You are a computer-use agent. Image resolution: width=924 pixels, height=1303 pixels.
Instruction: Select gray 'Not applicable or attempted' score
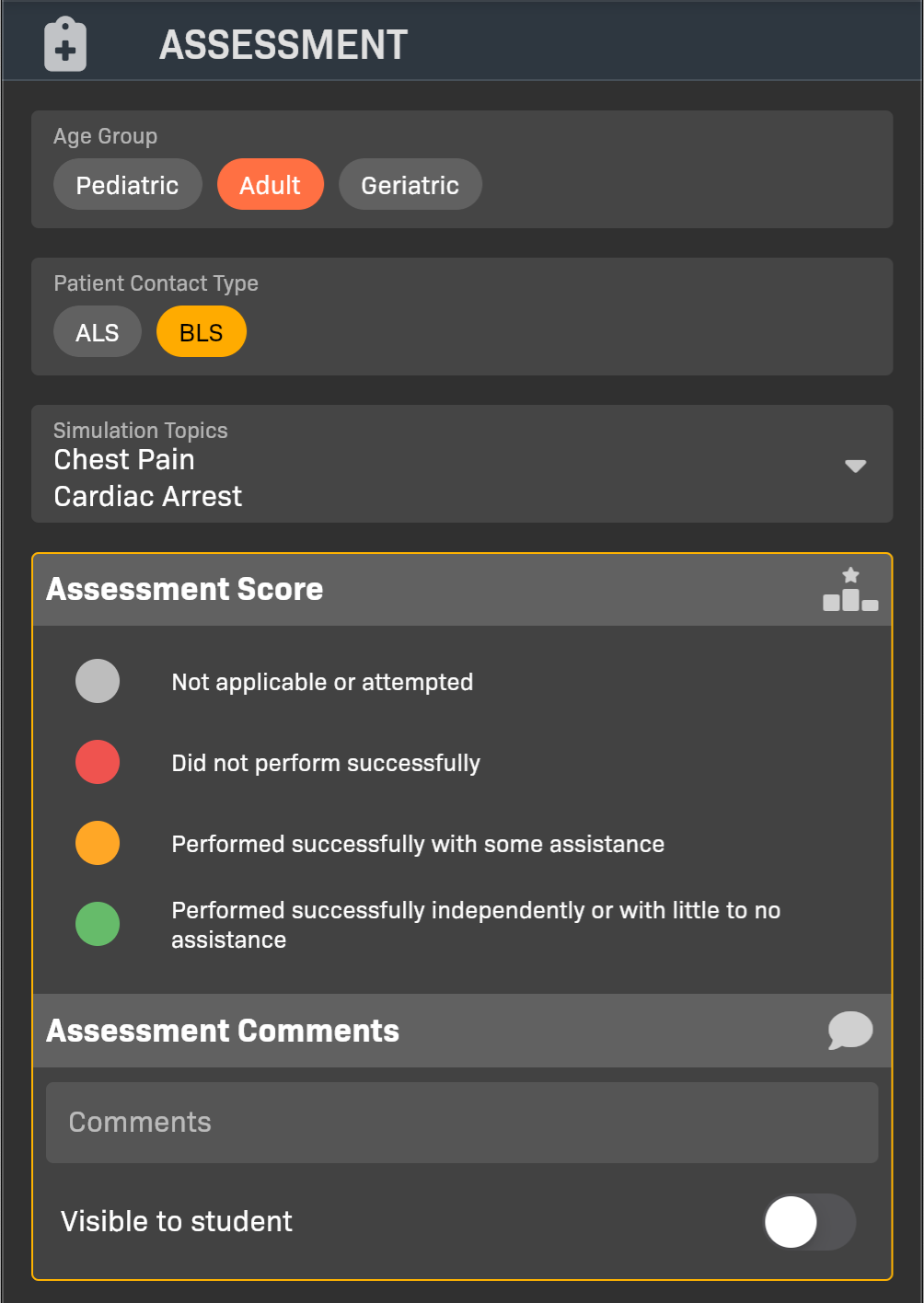tap(98, 682)
